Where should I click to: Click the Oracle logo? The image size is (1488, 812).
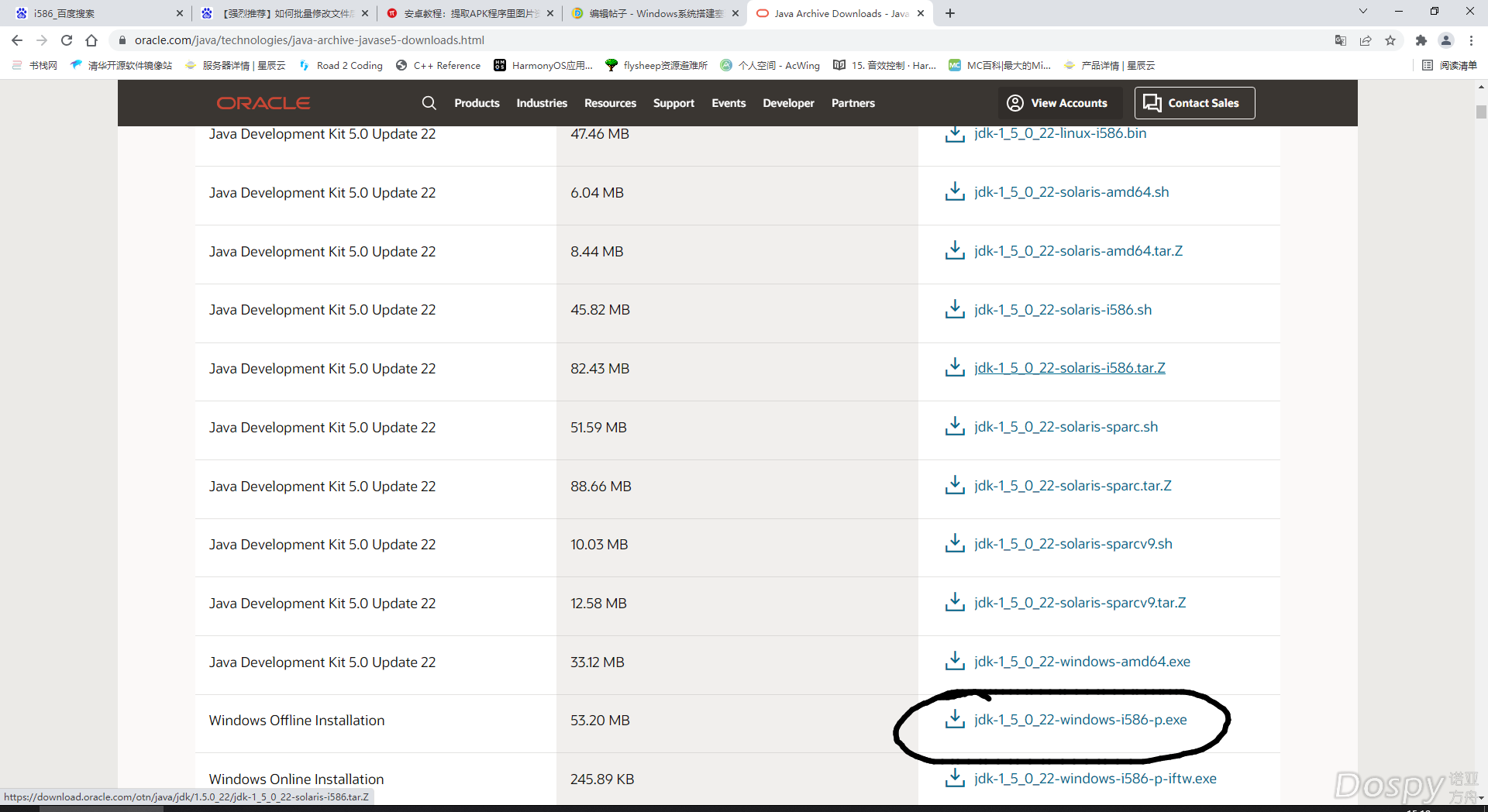[x=263, y=103]
